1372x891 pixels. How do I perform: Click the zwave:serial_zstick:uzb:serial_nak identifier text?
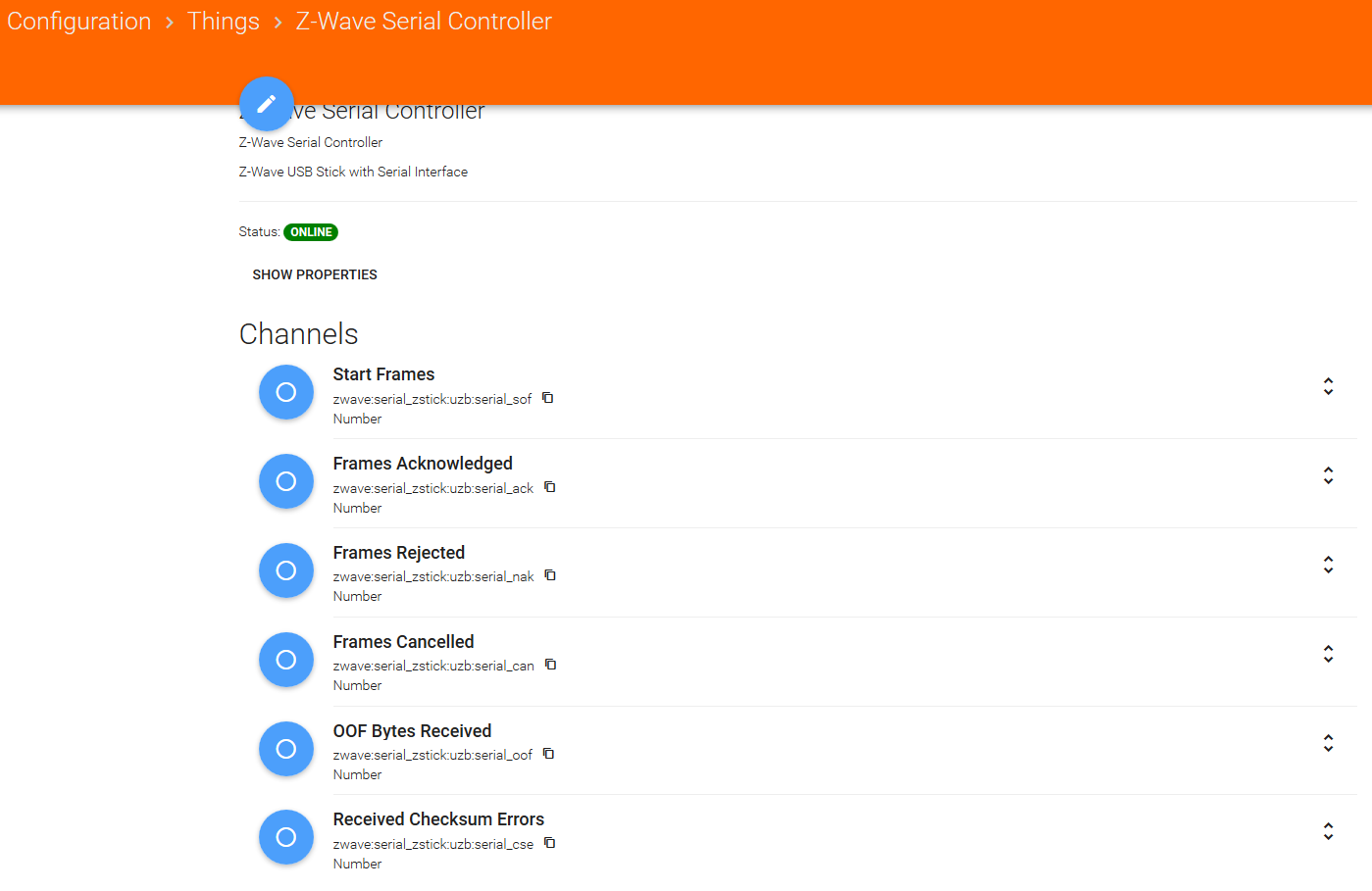433,576
